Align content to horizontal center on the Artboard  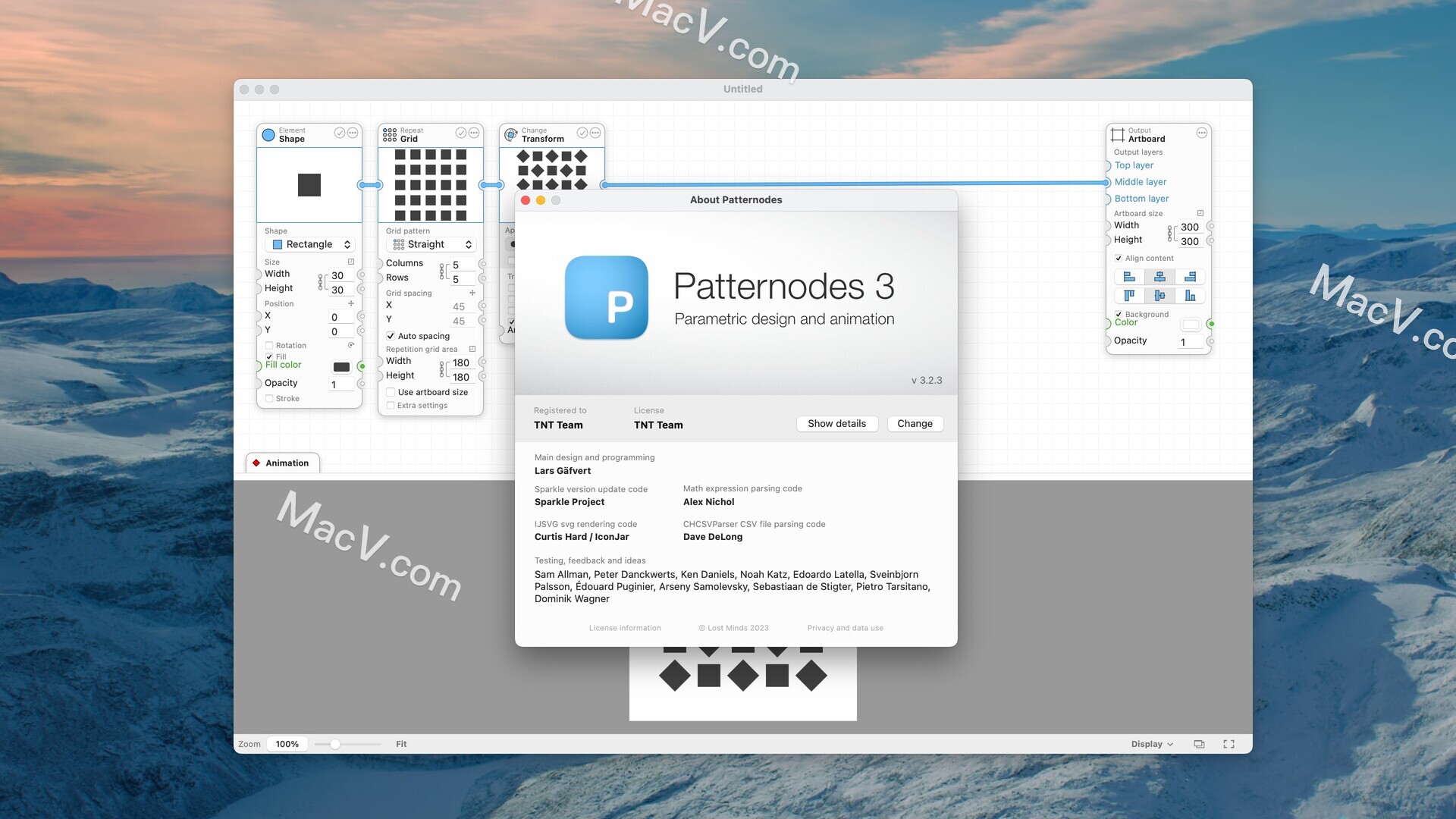click(1159, 277)
